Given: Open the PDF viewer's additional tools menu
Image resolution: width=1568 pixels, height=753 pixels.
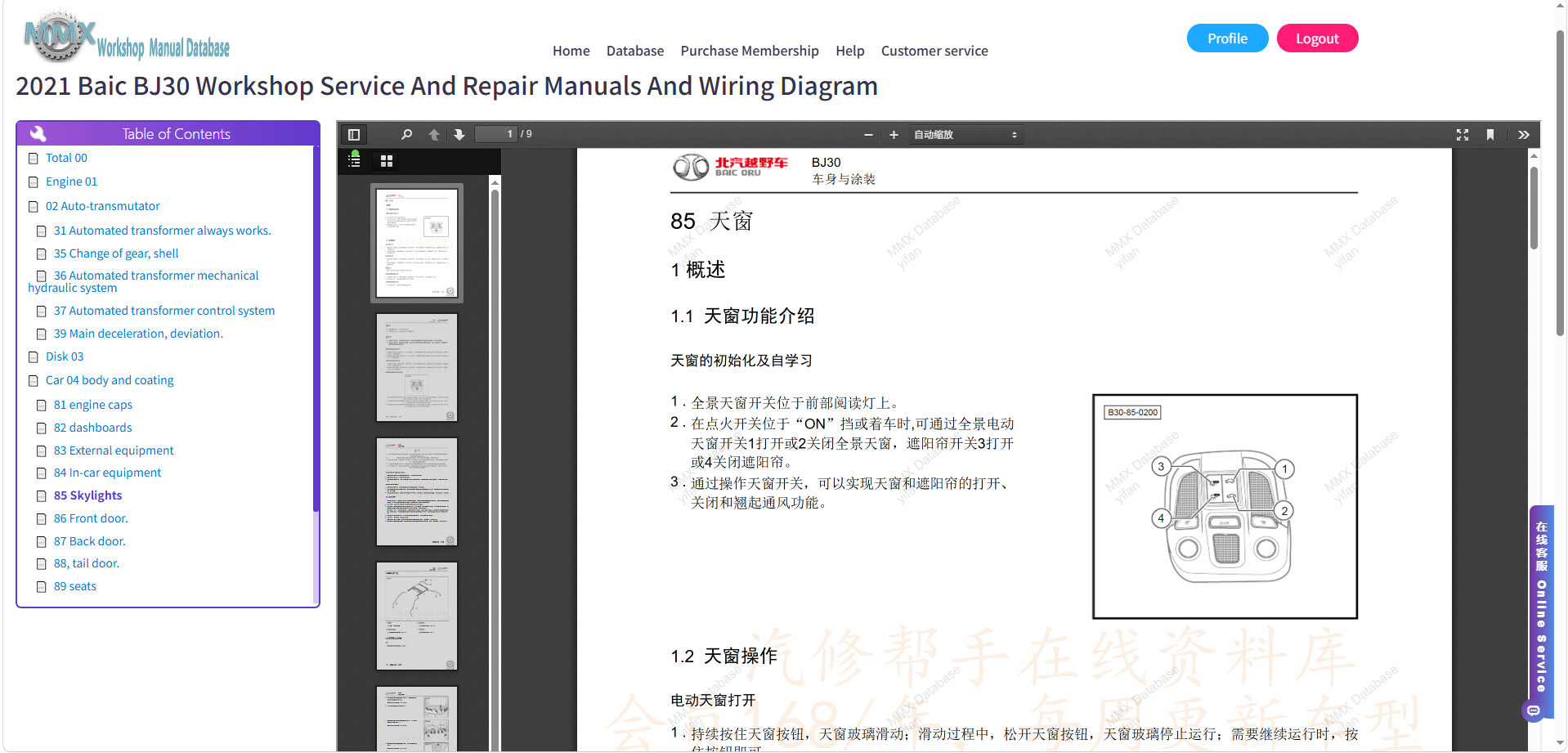Looking at the screenshot, I should tap(1524, 135).
